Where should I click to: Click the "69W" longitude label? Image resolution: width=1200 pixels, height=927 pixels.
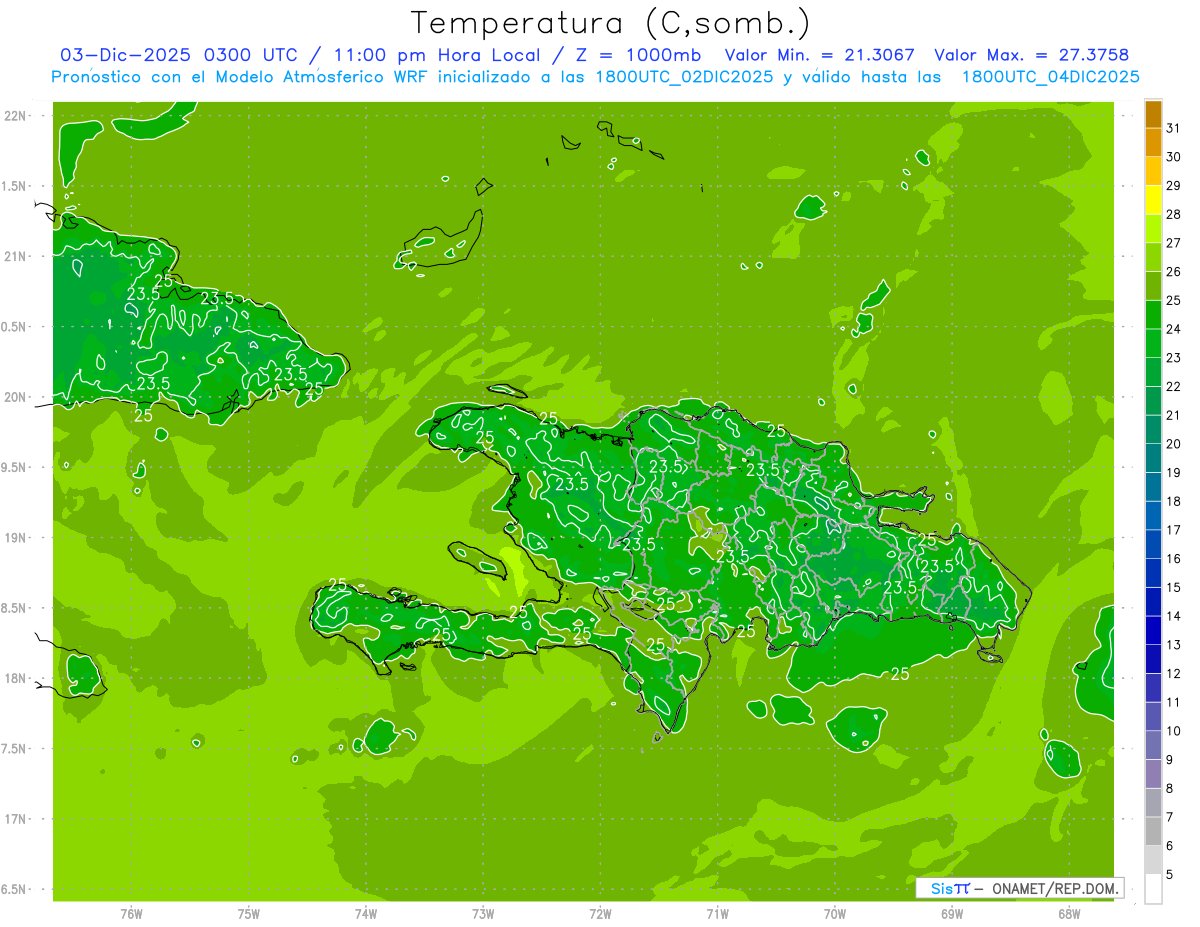tap(952, 913)
